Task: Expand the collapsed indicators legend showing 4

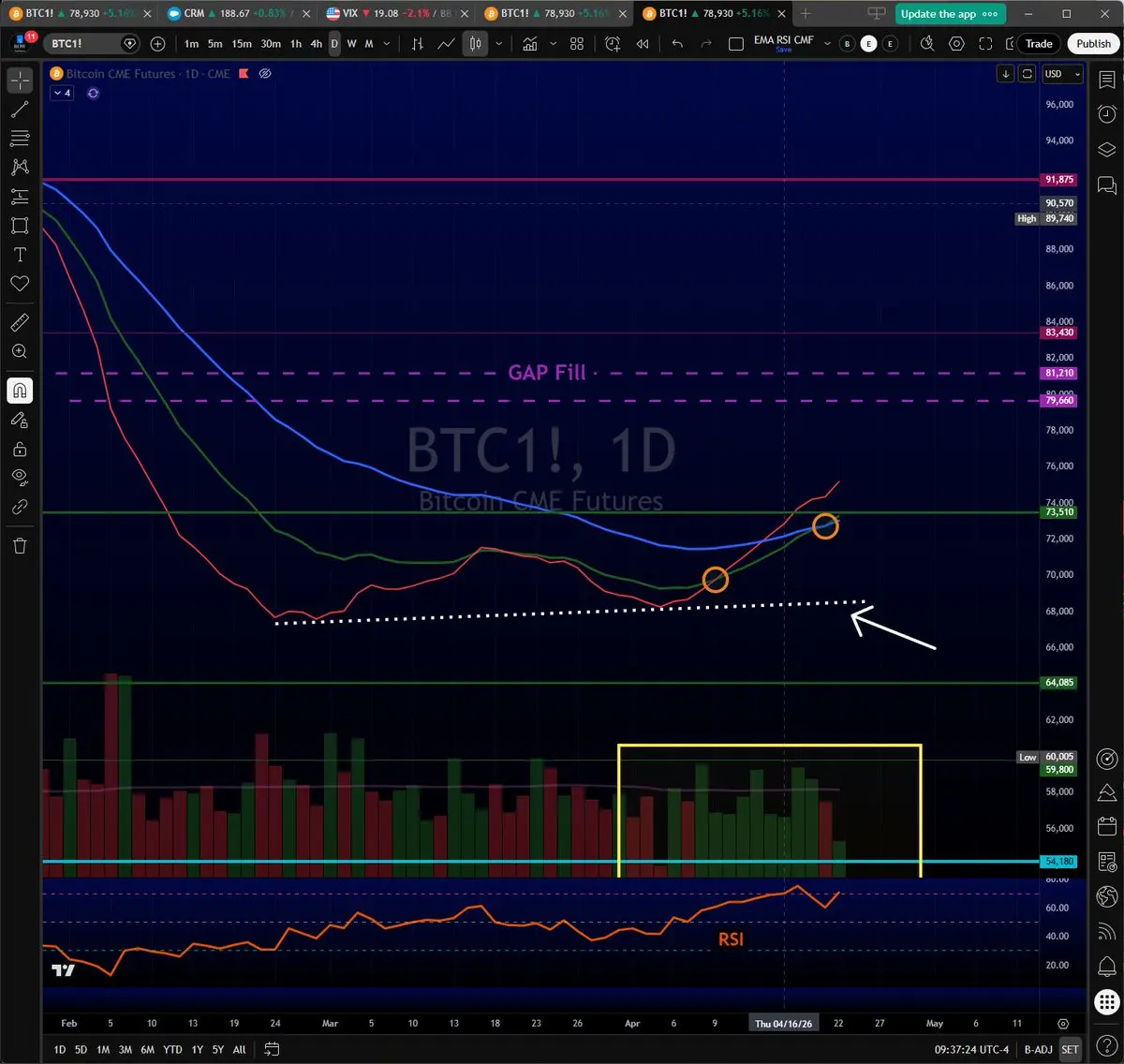Action: pos(62,94)
